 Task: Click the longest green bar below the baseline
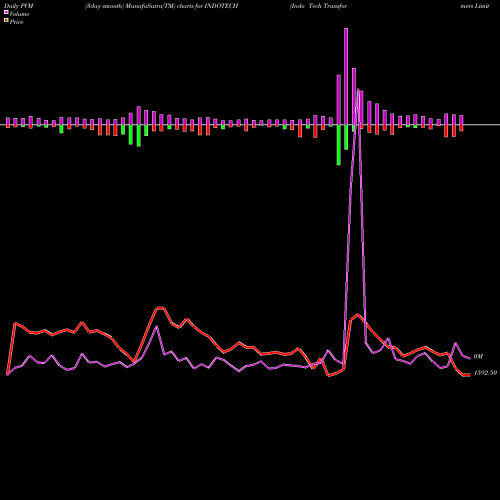click(x=339, y=145)
